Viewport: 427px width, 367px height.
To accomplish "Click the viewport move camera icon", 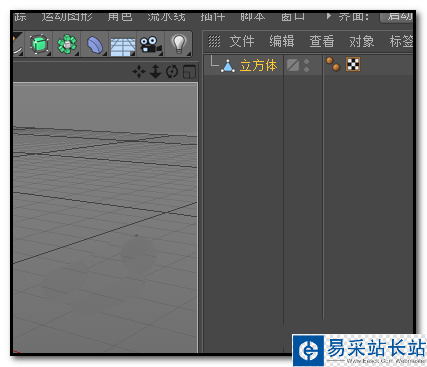I will coord(139,71).
